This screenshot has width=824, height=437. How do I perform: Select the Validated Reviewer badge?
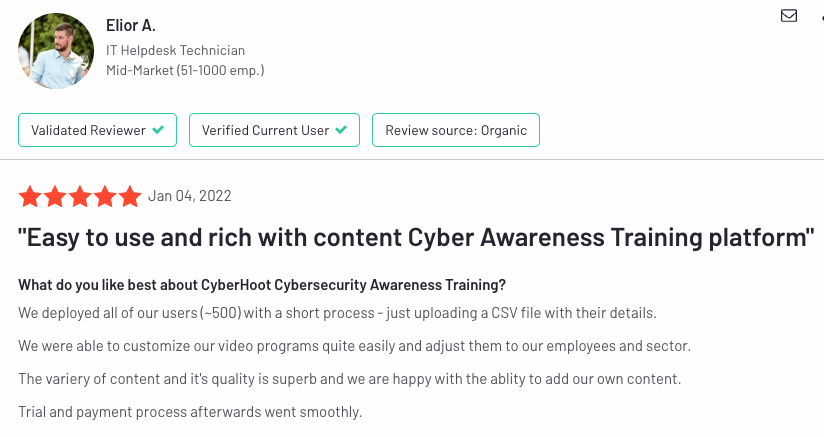click(x=97, y=130)
